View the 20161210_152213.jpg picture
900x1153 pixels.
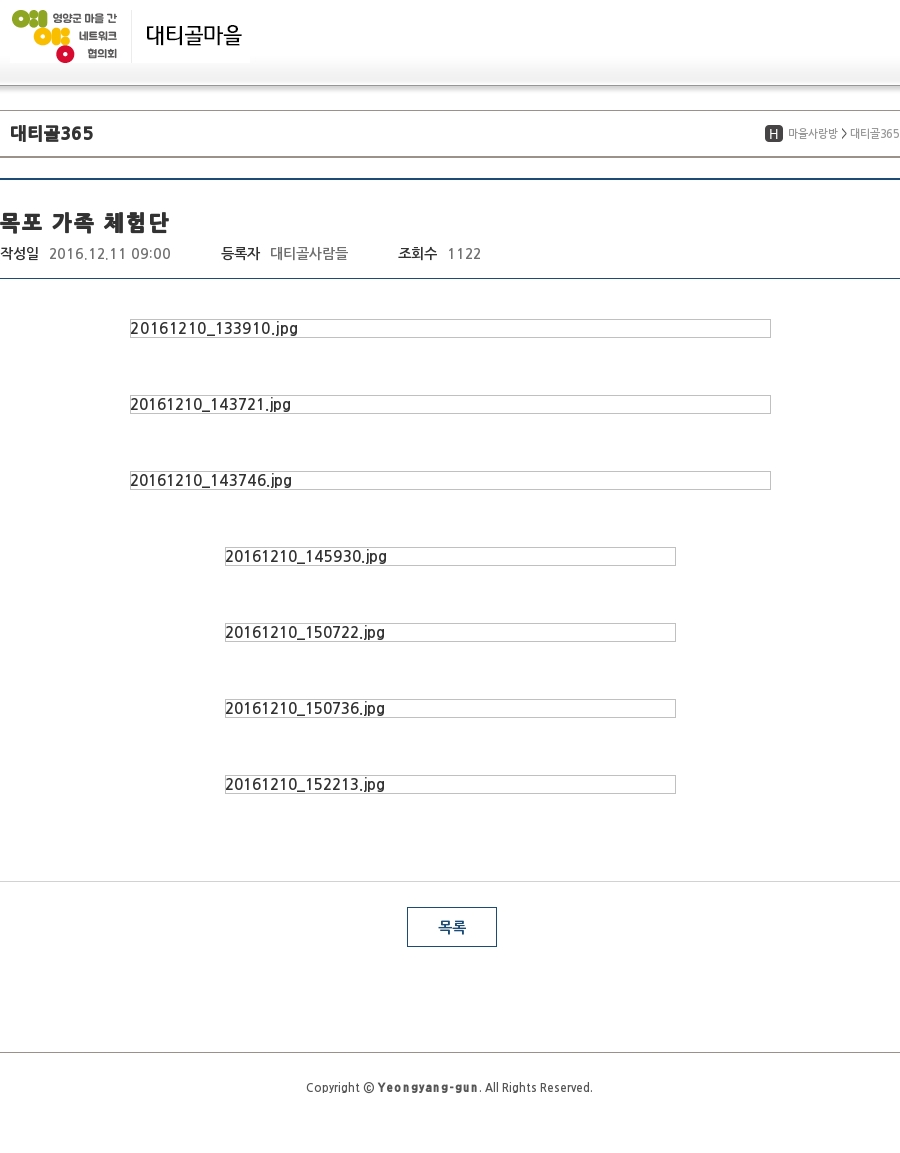click(450, 784)
